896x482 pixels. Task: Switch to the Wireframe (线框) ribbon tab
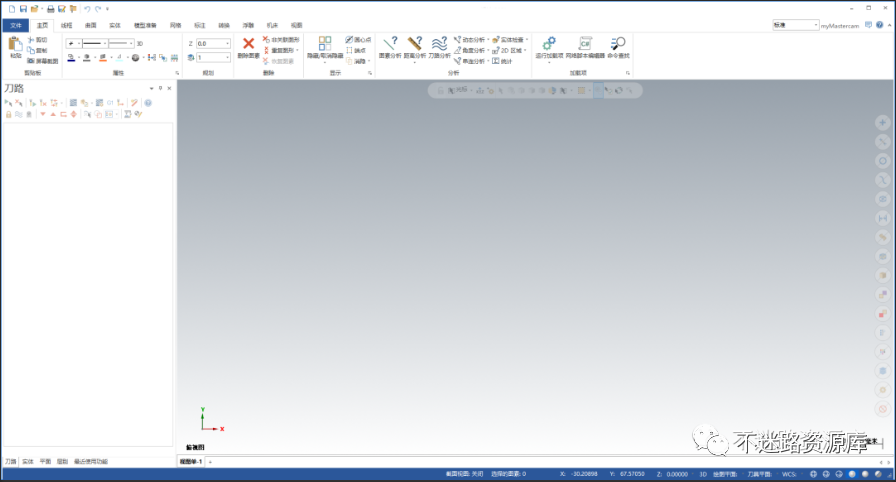click(x=67, y=25)
